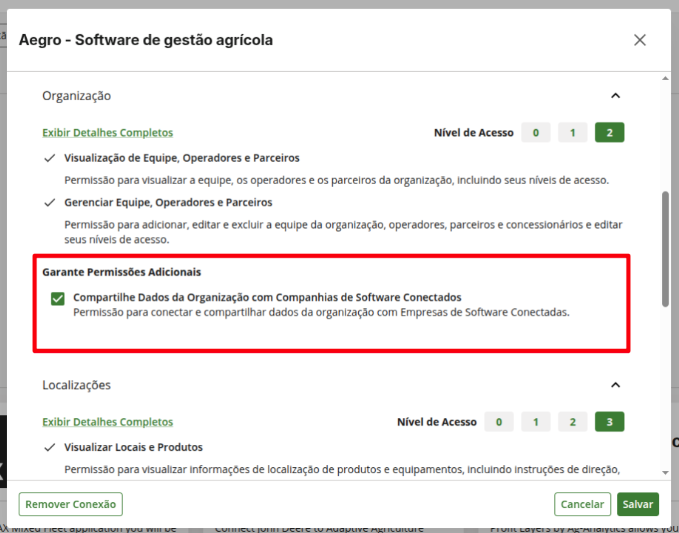Click Remover Conexão button

click(x=71, y=504)
